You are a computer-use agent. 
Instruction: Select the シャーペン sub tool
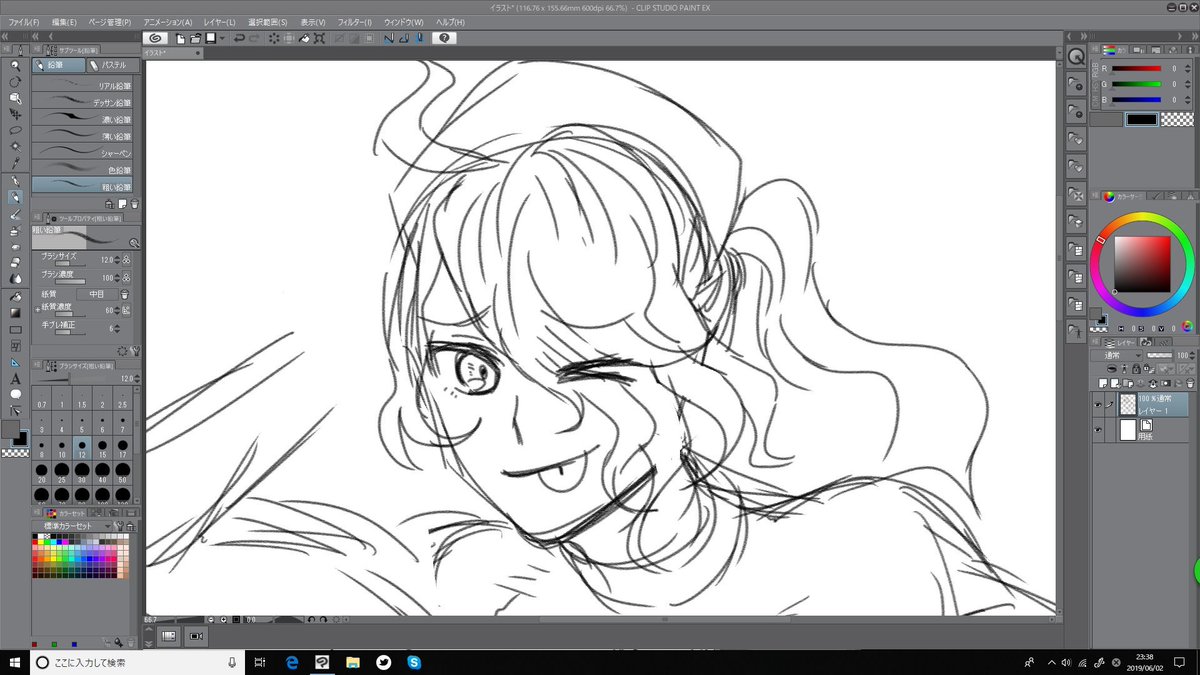coord(82,153)
